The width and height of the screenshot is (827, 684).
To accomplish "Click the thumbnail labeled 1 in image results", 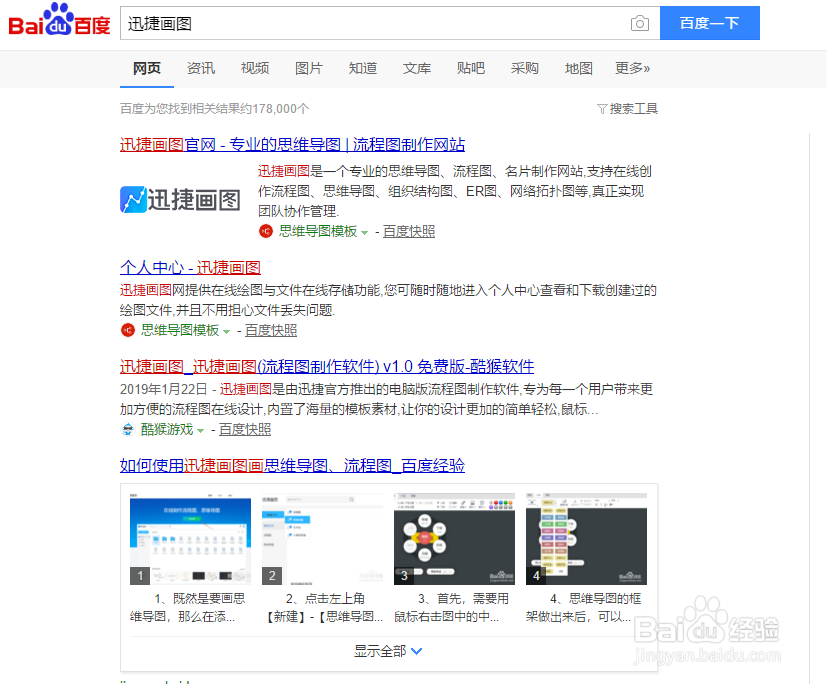I will (191, 537).
